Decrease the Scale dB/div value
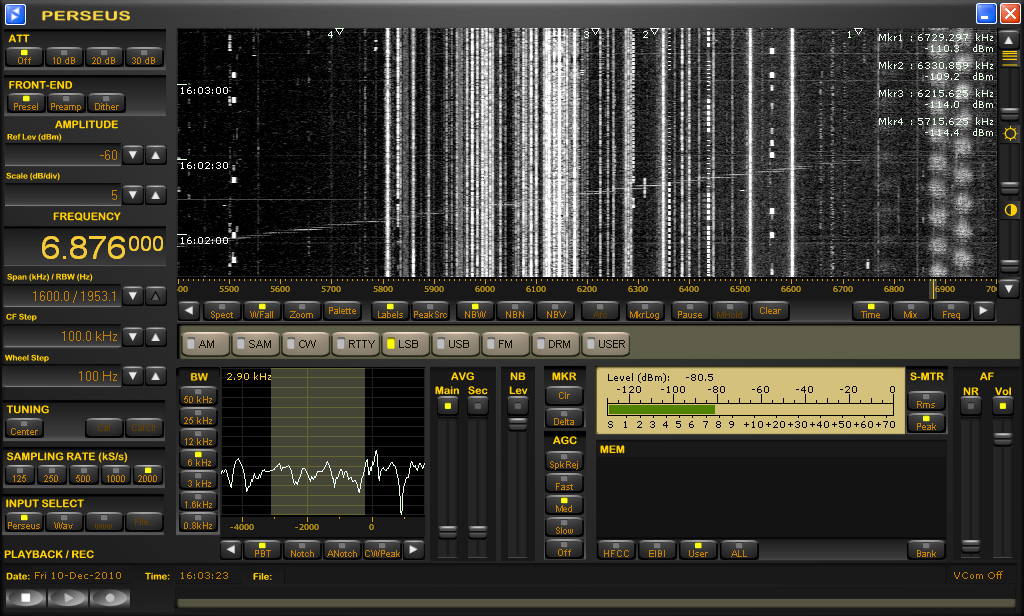The height and width of the screenshot is (616, 1024). coord(133,195)
